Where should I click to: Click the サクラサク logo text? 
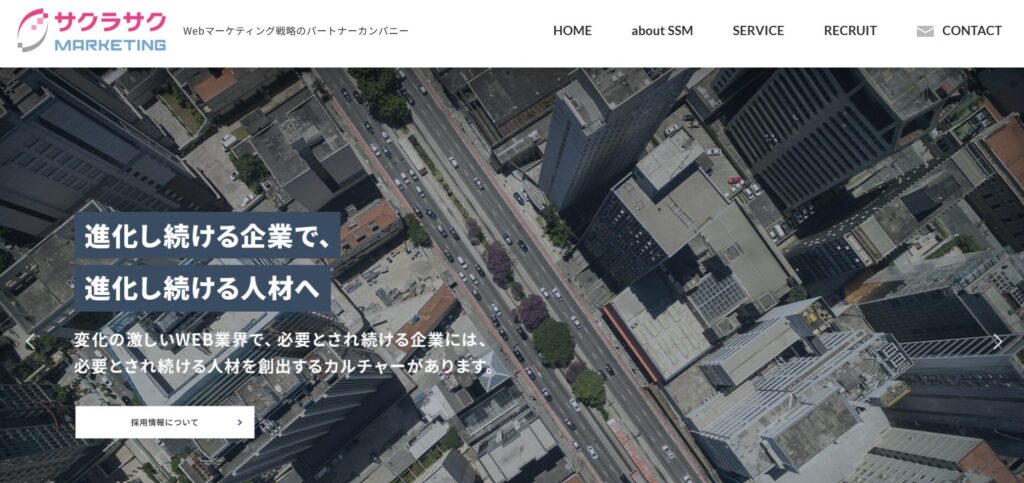tap(110, 21)
